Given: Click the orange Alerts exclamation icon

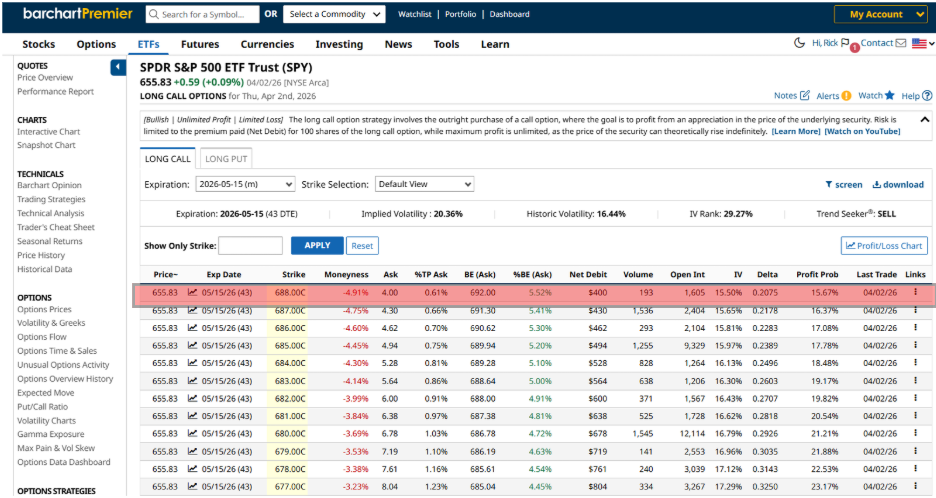Looking at the screenshot, I should click(846, 96).
